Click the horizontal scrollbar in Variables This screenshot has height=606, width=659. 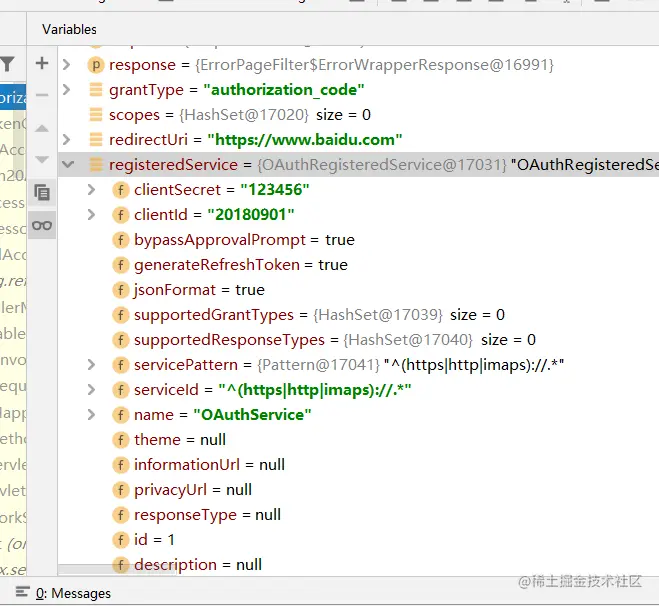click(116, 569)
